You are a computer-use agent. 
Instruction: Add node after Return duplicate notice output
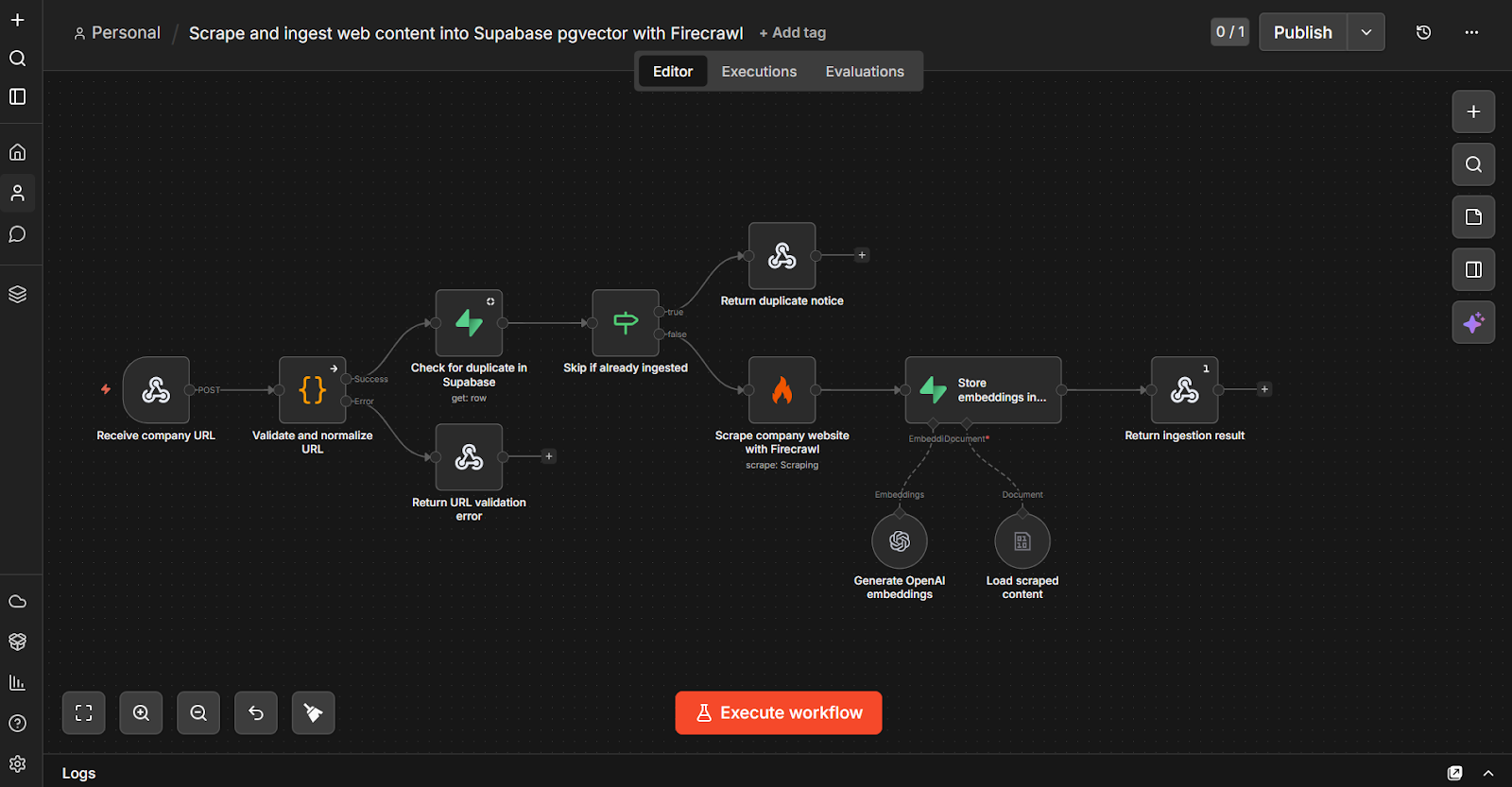(861, 255)
